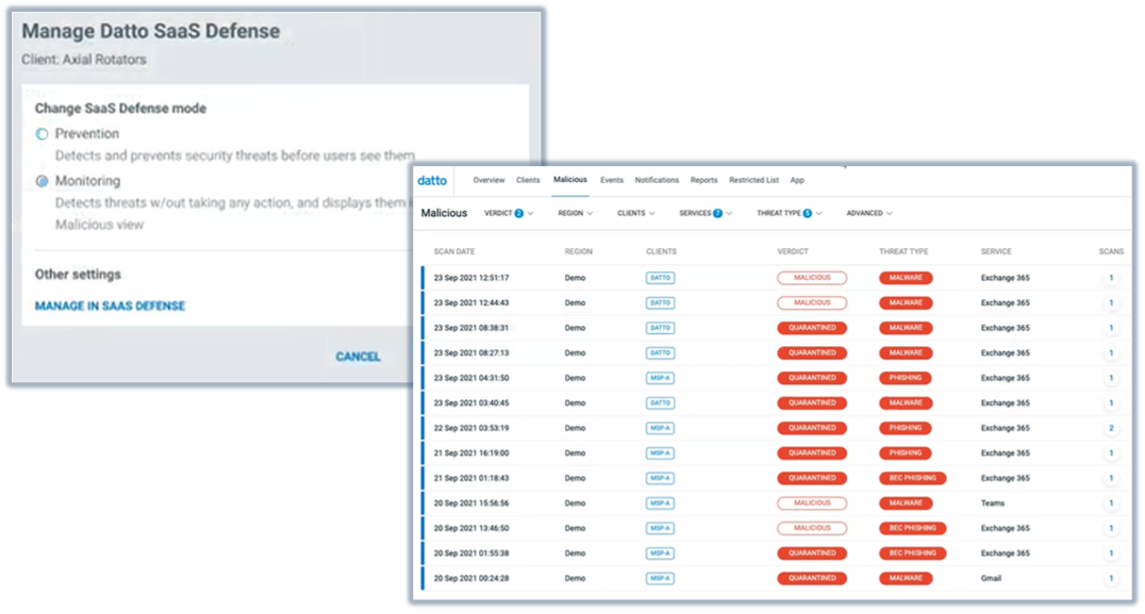Click the VERDICT column header
1145x614 pixels.
click(x=793, y=252)
